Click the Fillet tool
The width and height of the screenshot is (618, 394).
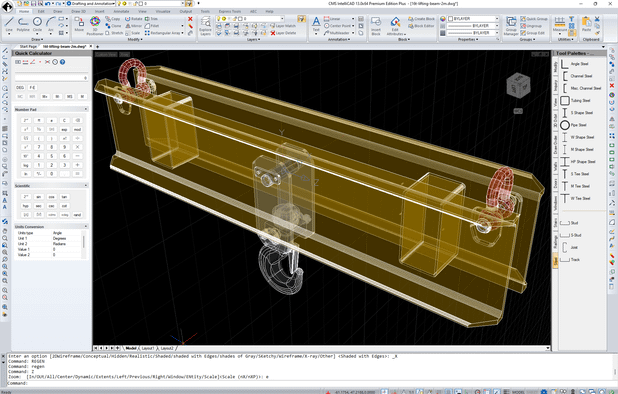pyautogui.click(x=151, y=26)
